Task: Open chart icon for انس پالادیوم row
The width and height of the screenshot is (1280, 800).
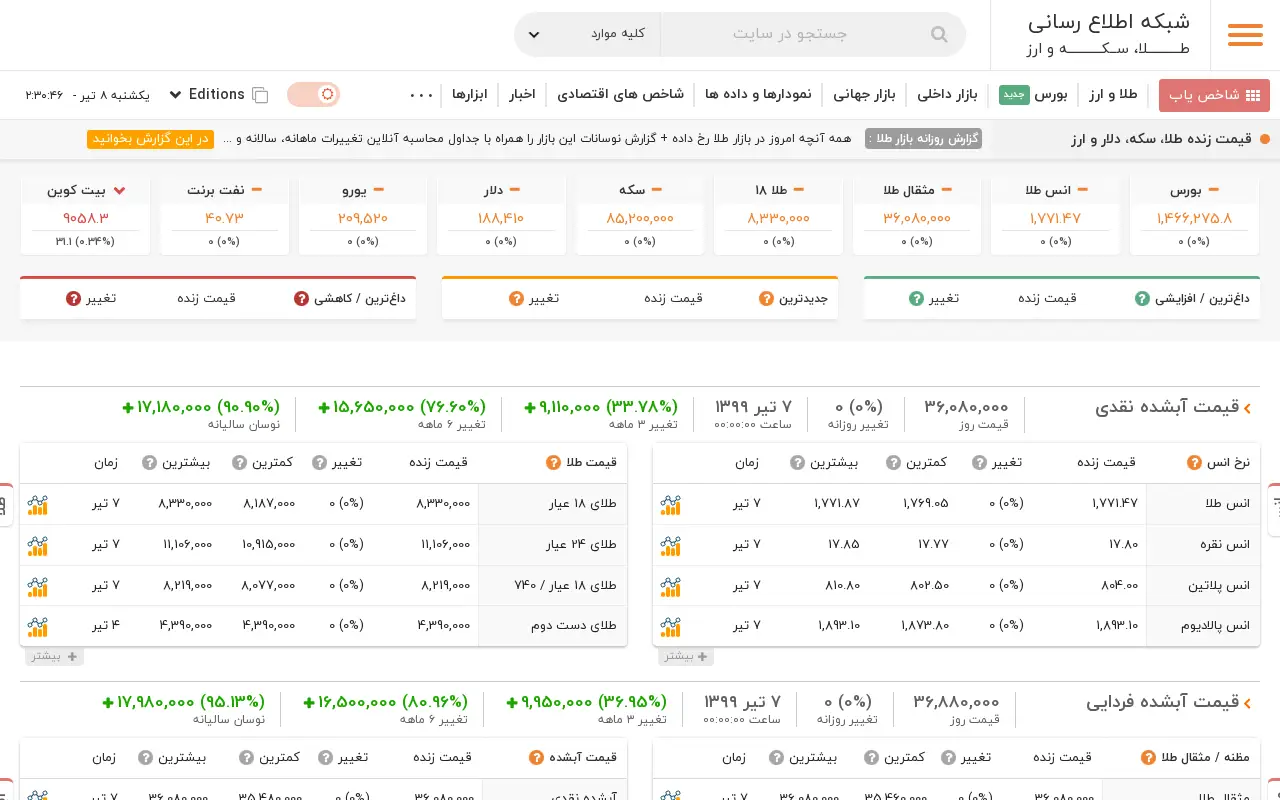Action: point(671,626)
